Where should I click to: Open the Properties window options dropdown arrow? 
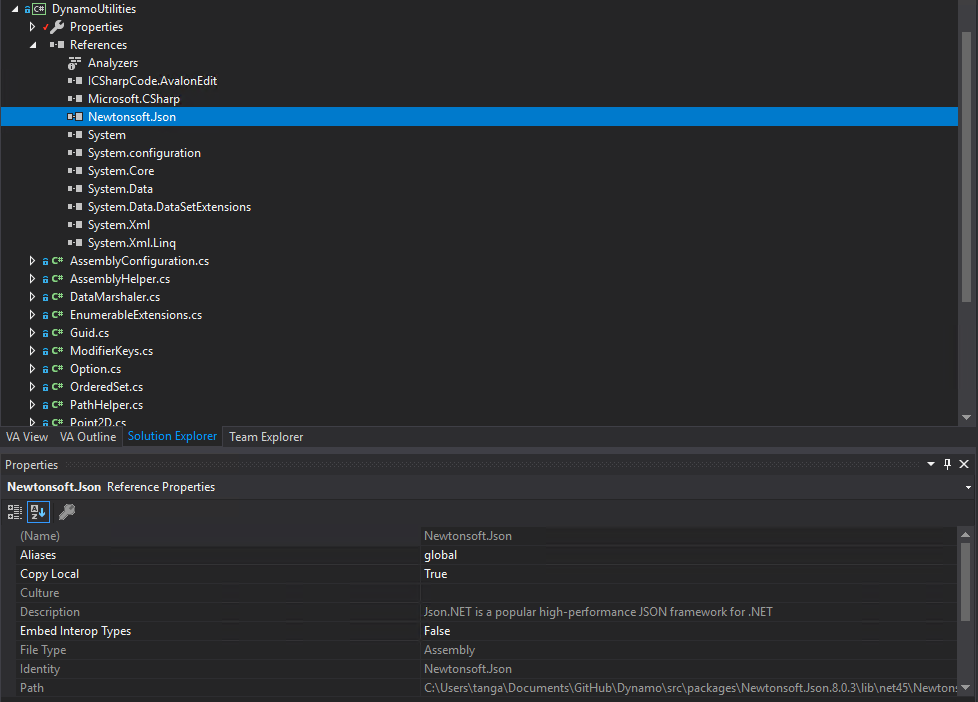pyautogui.click(x=931, y=464)
